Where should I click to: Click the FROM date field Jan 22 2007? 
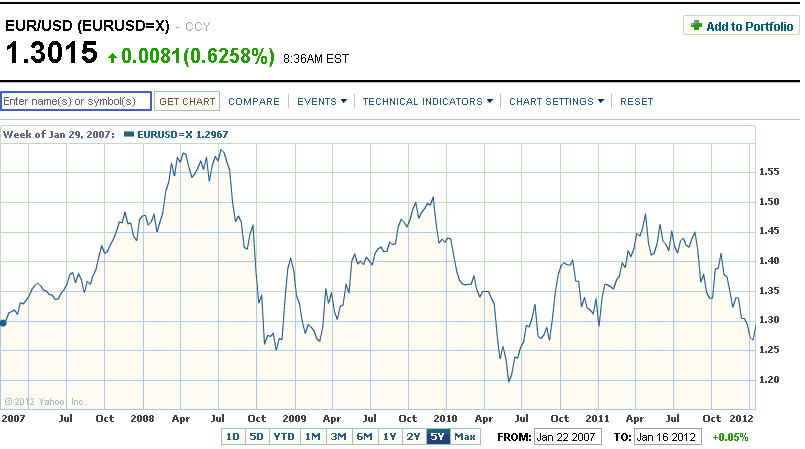tap(567, 437)
